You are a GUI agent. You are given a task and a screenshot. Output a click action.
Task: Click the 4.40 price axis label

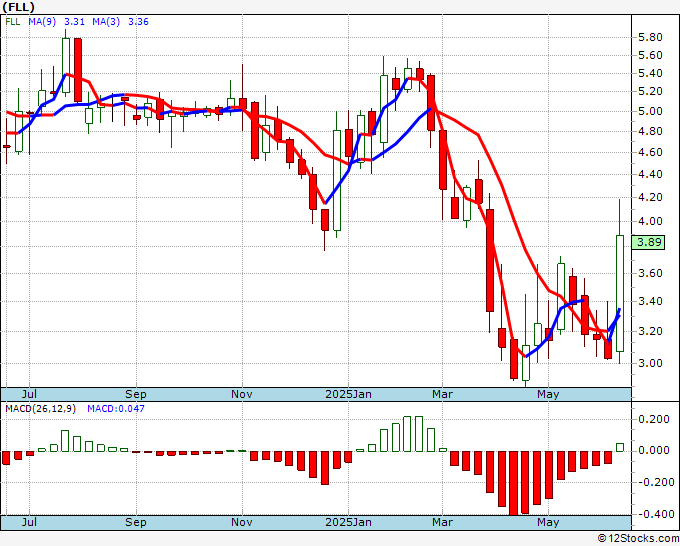(x=651, y=174)
